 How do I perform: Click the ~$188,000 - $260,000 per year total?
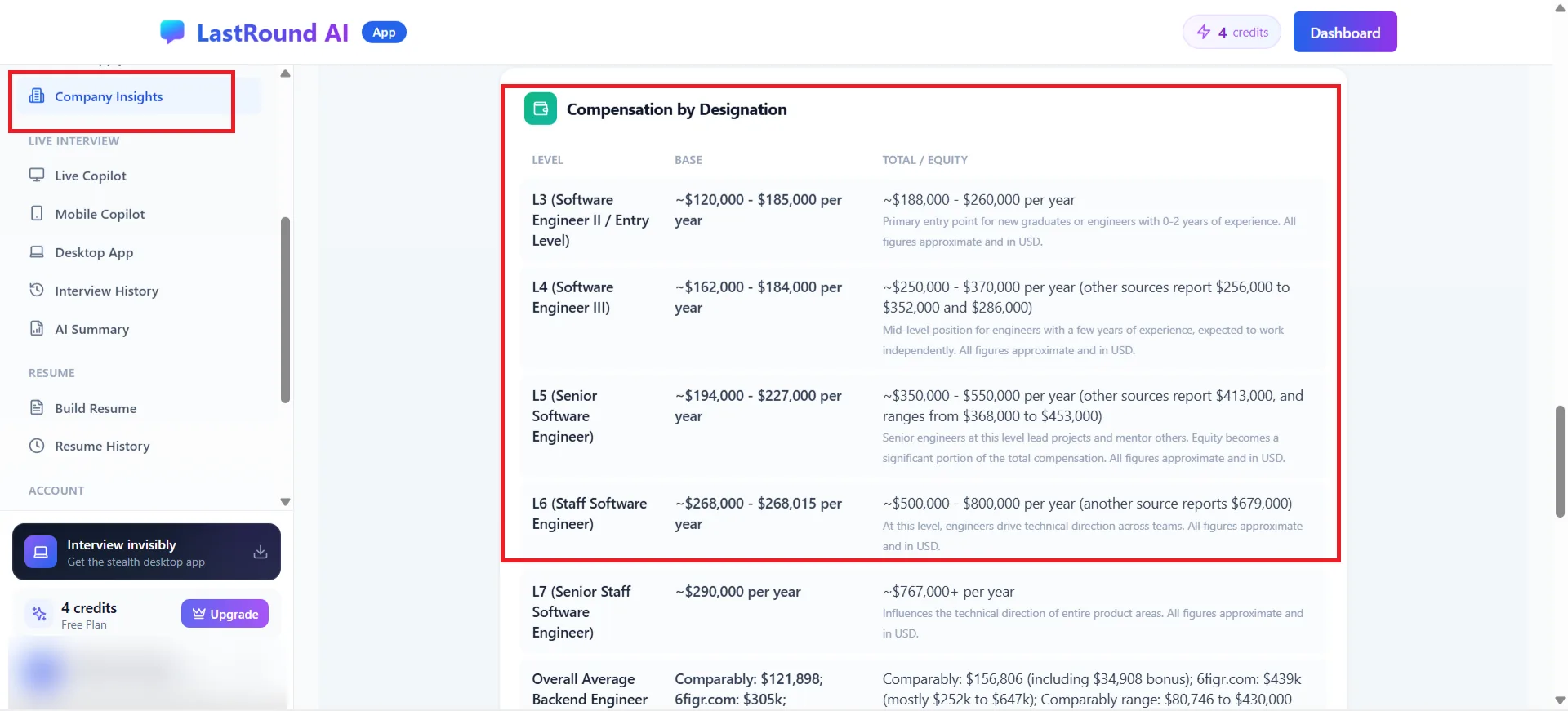(978, 200)
